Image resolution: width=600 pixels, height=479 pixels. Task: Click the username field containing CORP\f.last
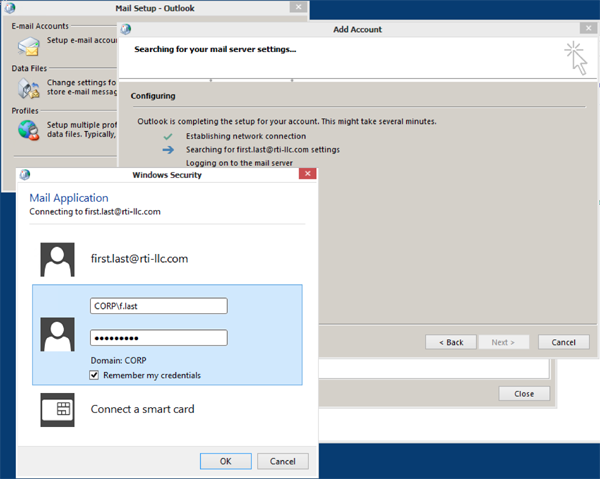(x=159, y=306)
